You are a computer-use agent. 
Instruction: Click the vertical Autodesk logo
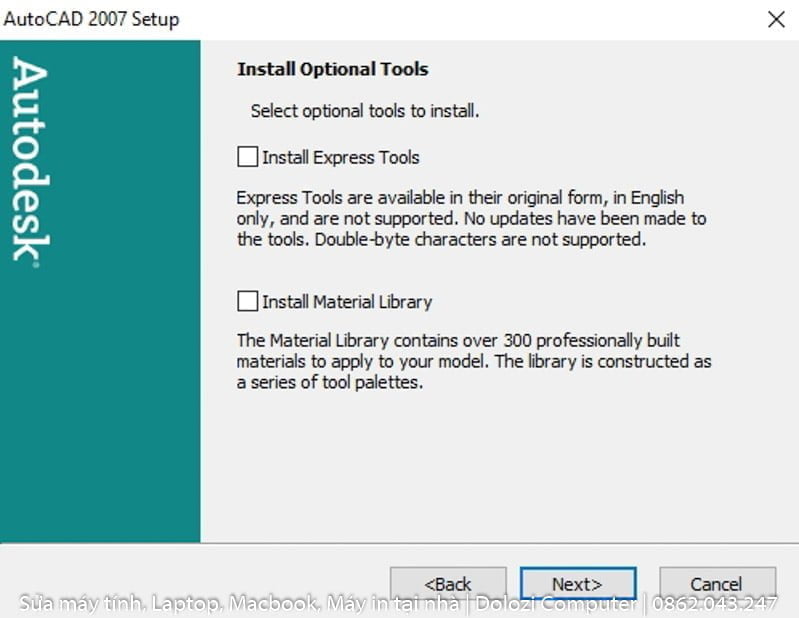[x=30, y=155]
